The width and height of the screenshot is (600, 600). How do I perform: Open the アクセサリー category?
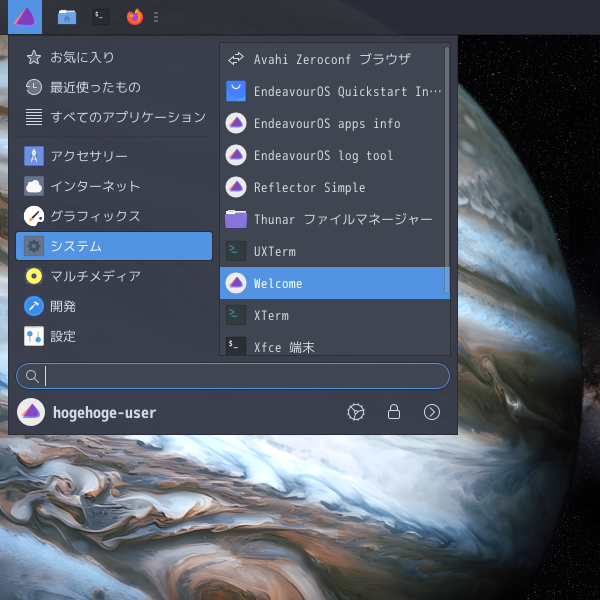[114, 156]
